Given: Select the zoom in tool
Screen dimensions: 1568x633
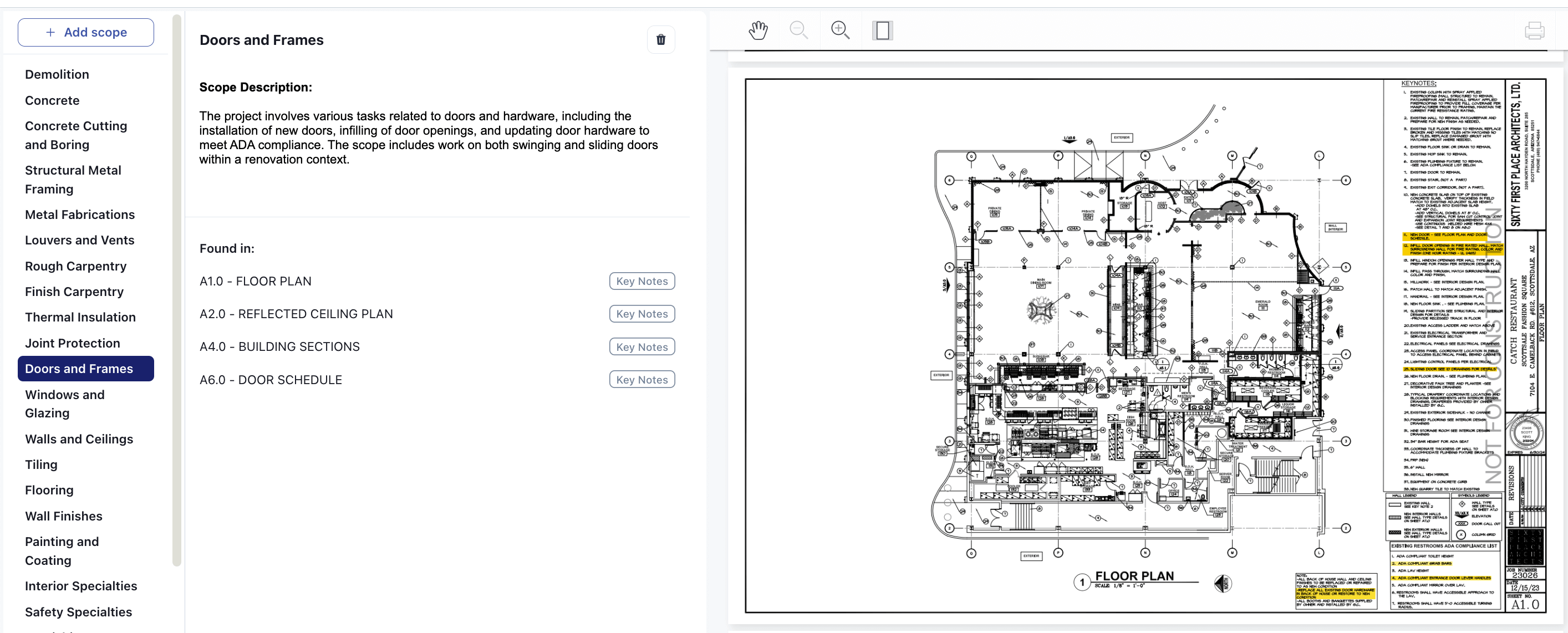Looking at the screenshot, I should coord(840,29).
